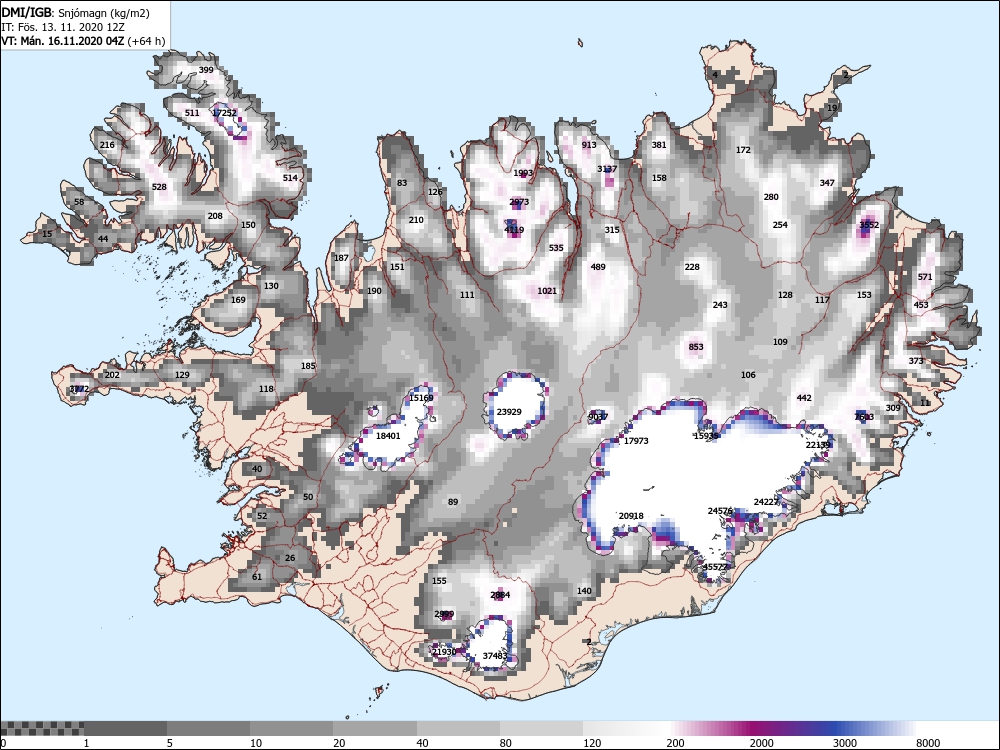Viewport: 1000px width, 750px height.
Task: Select the value 514
Action: [290, 178]
